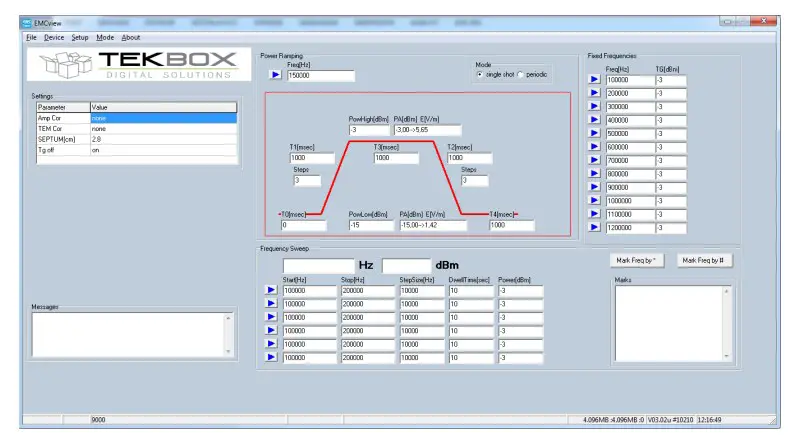
Task: Click the T3[msec] input field
Action: 396,158
